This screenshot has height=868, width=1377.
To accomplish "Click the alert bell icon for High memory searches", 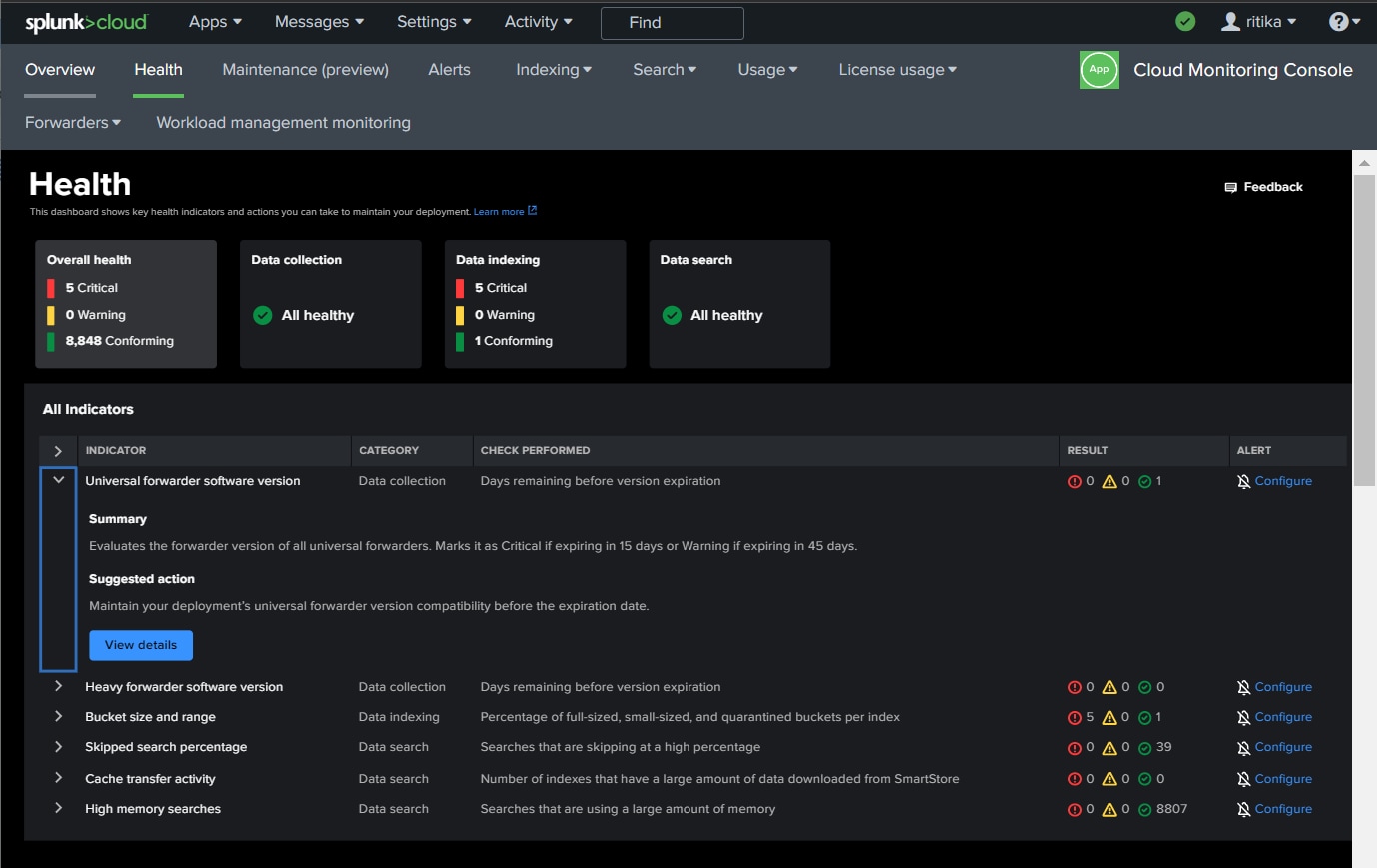I will [1243, 810].
